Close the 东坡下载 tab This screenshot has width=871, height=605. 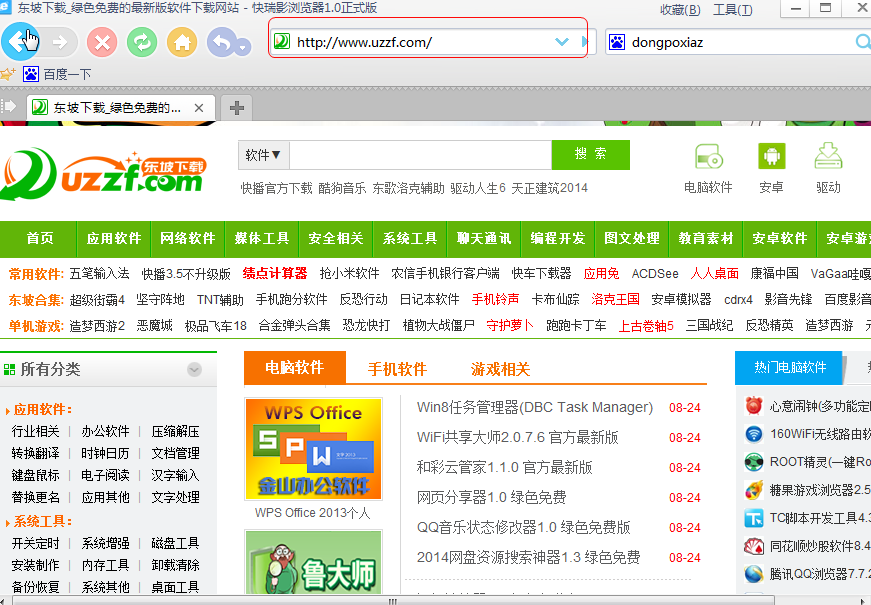click(x=199, y=108)
